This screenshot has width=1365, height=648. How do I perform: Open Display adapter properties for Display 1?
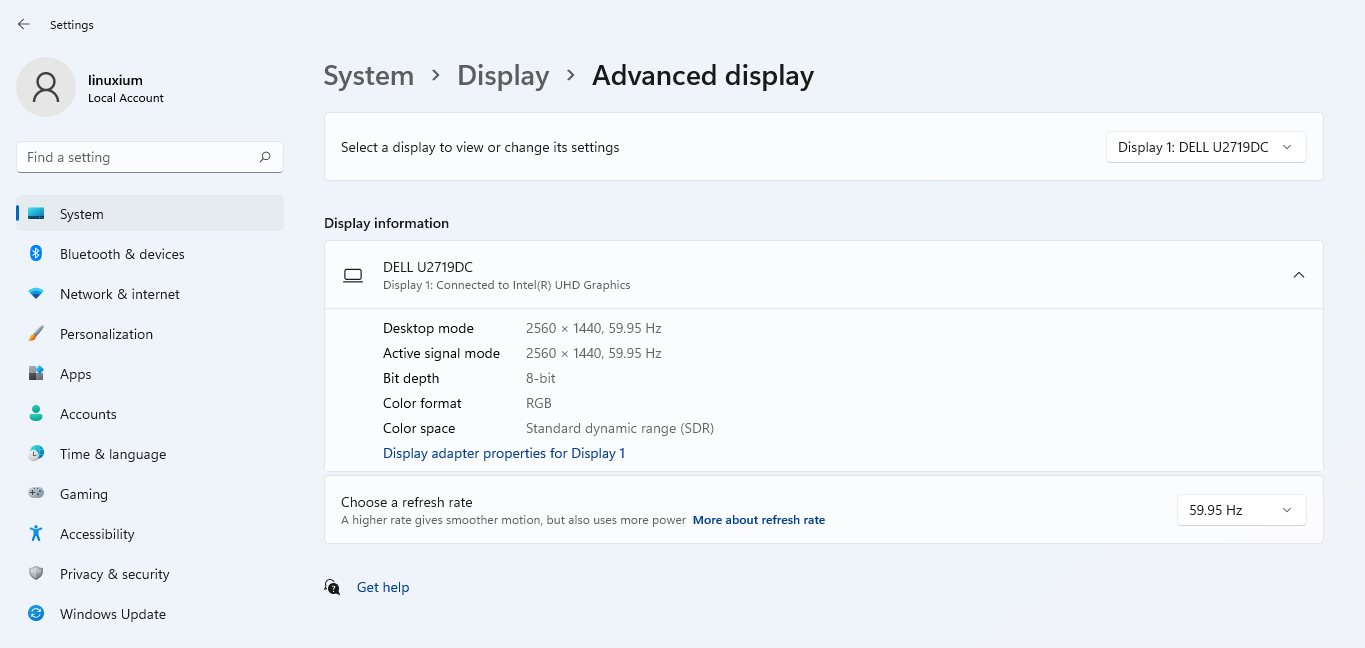coord(504,453)
